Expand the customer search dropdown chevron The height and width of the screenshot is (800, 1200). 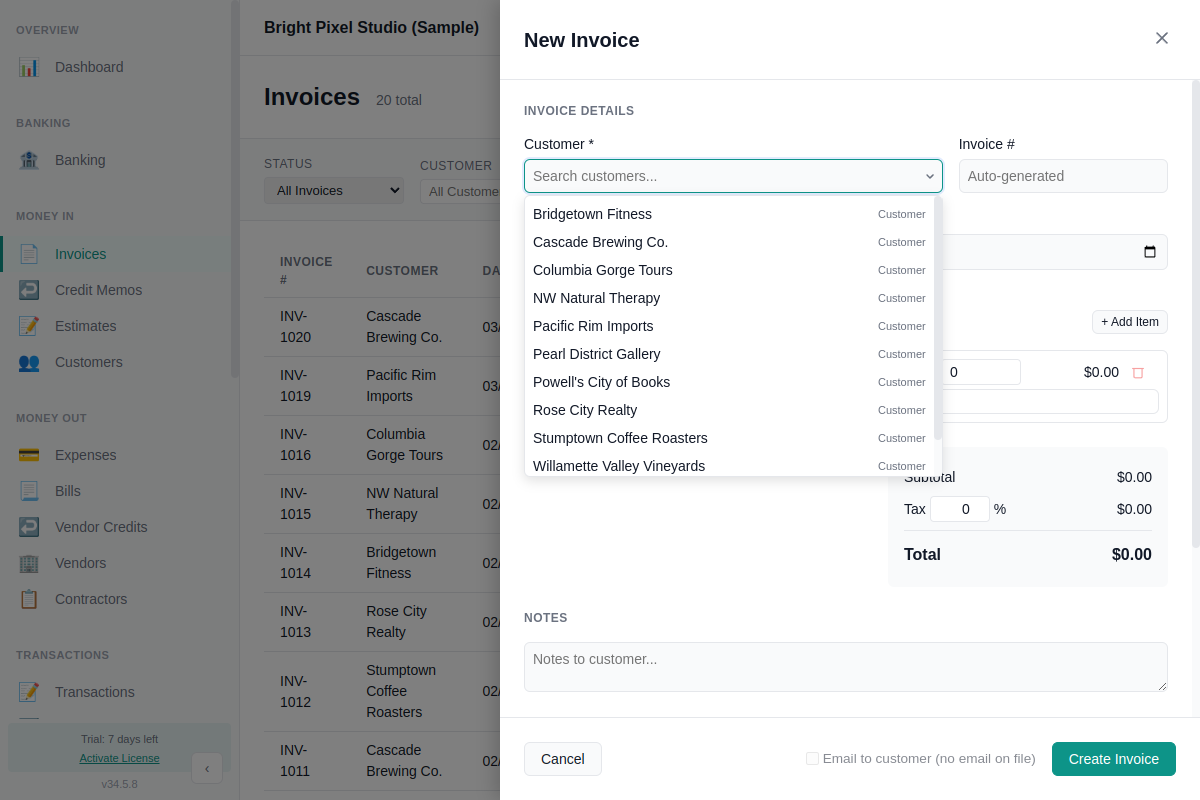(x=928, y=176)
